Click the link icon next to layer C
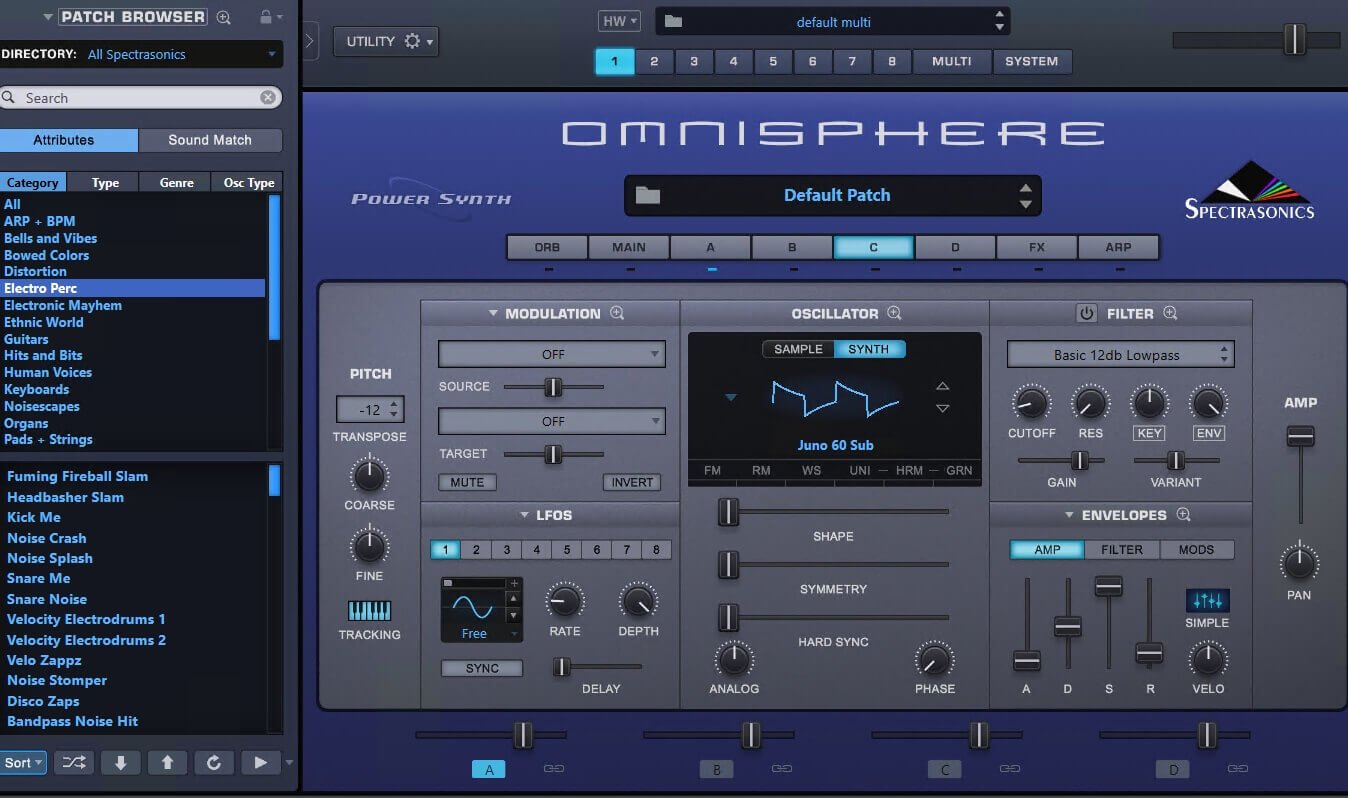 [x=1009, y=769]
